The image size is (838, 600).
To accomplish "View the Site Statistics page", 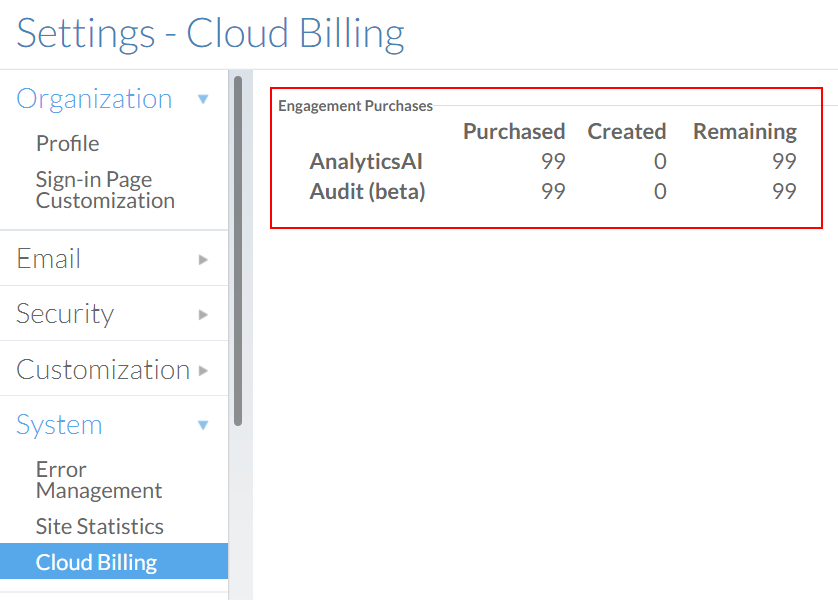I will 99,526.
